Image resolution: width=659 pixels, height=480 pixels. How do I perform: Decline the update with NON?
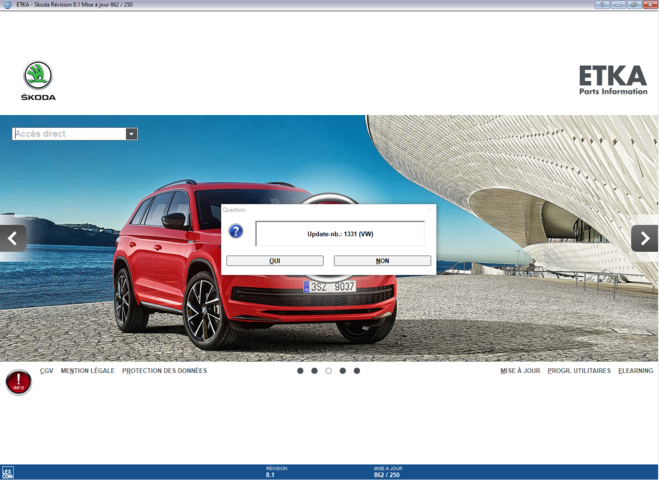382,261
